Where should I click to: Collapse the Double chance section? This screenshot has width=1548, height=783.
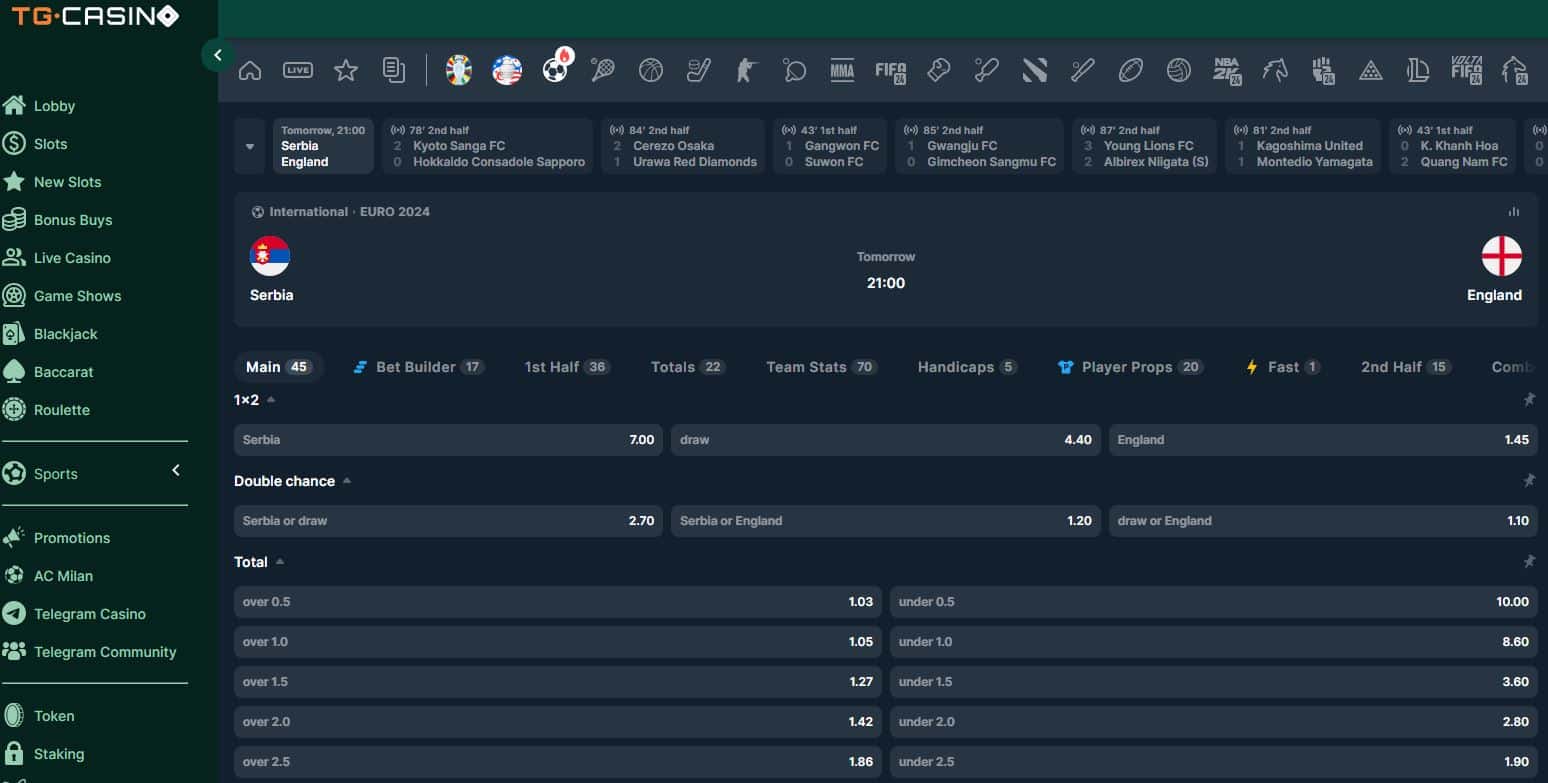click(x=347, y=481)
